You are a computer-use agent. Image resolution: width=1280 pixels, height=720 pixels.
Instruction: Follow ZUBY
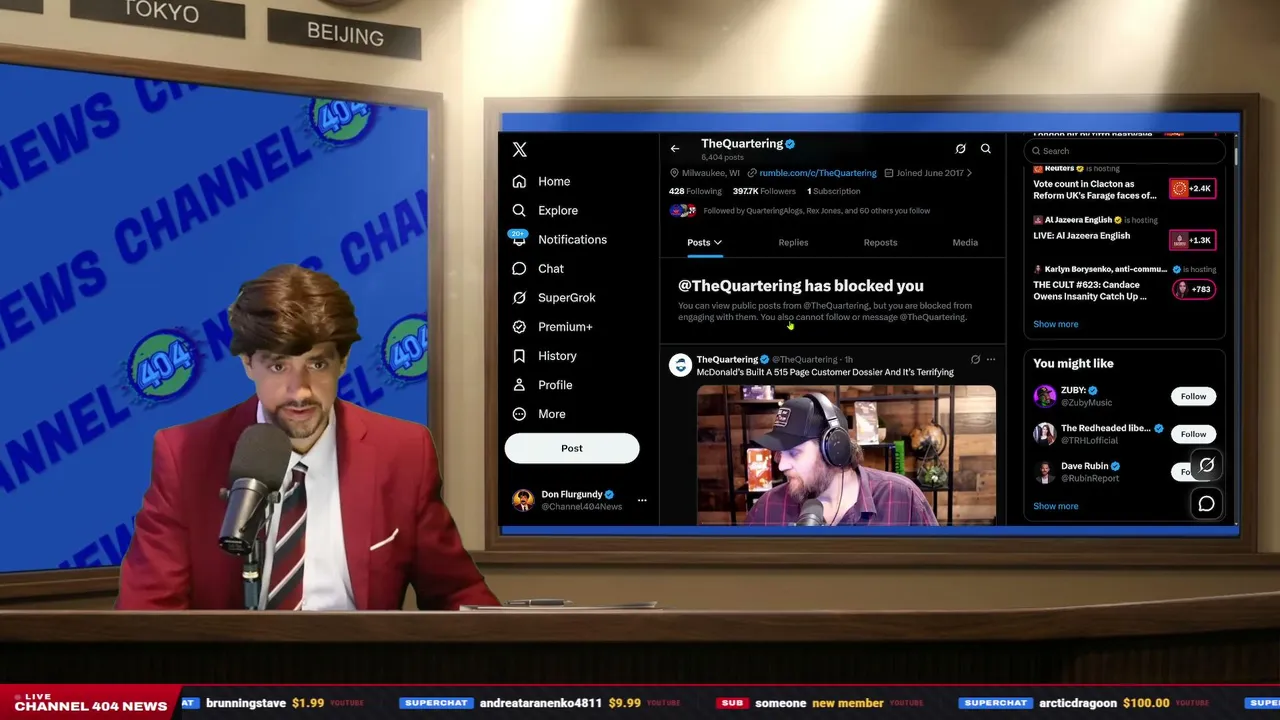[1193, 396]
